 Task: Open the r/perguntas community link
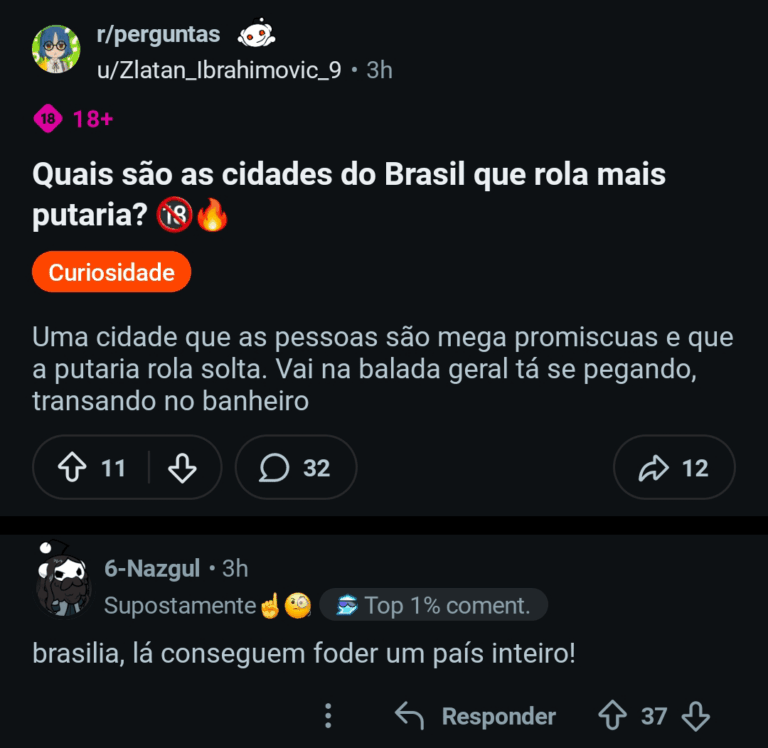pyautogui.click(x=158, y=34)
